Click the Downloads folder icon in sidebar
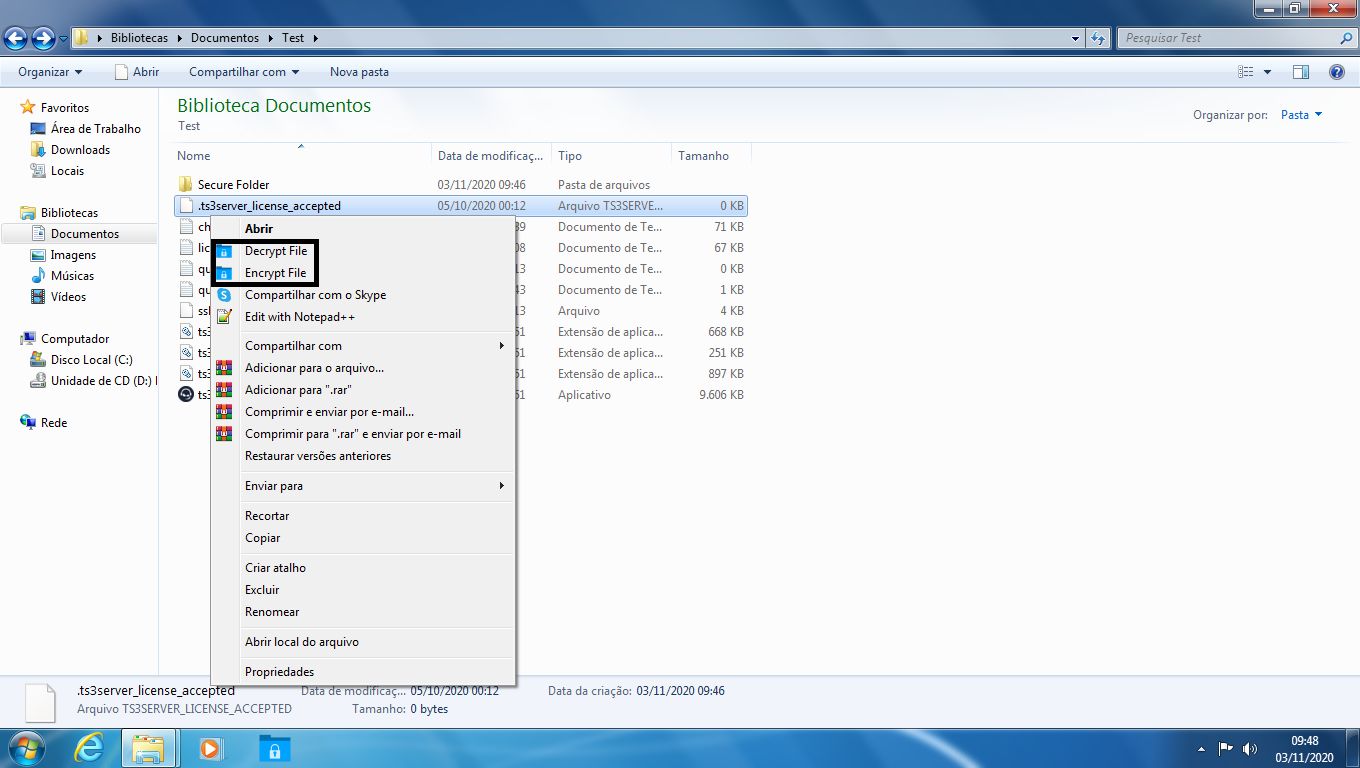The height and width of the screenshot is (768, 1360). [38, 150]
